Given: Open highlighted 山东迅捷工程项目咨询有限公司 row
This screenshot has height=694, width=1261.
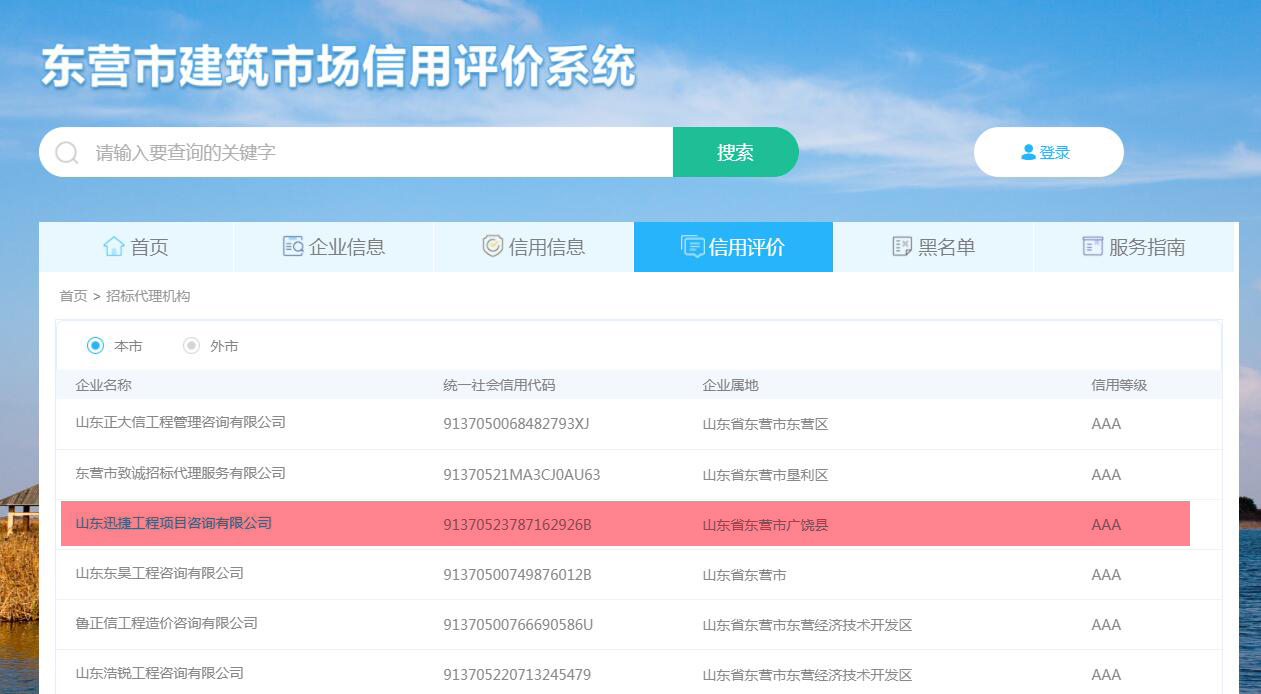Looking at the screenshot, I should [174, 523].
